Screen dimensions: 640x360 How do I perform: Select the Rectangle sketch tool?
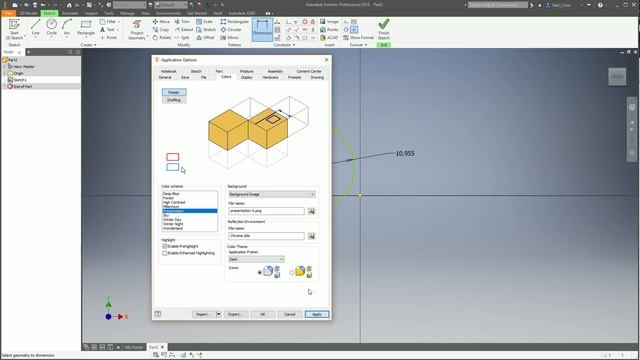pos(86,28)
